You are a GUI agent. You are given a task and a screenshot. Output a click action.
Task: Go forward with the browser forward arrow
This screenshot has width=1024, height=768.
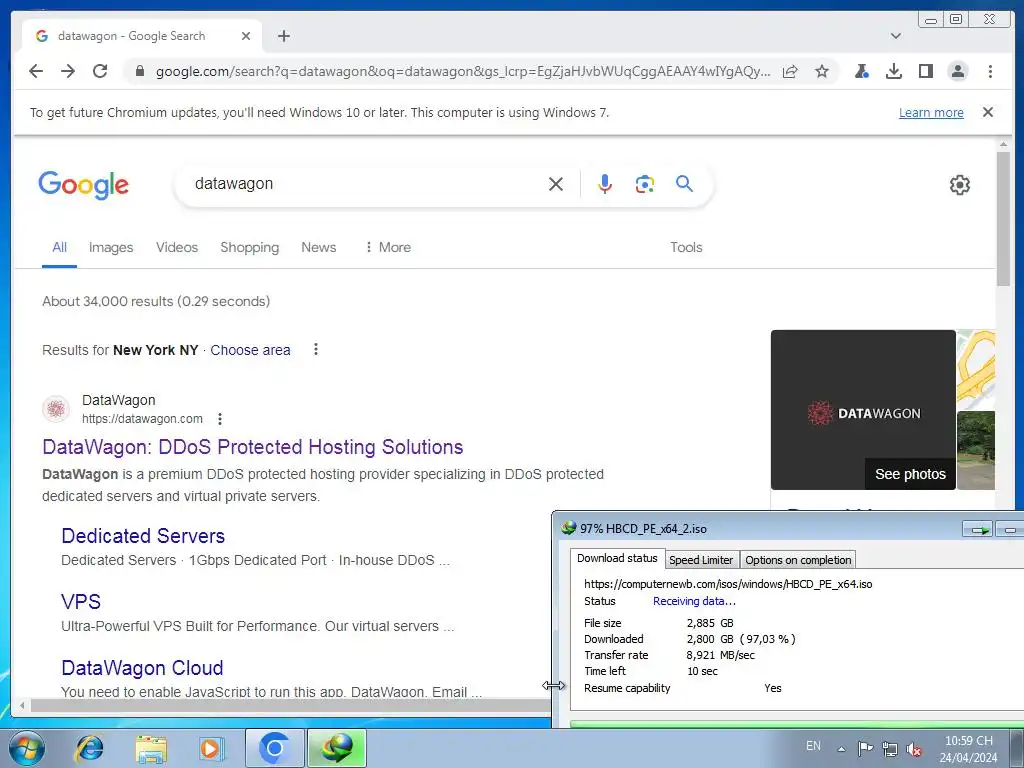click(x=68, y=71)
